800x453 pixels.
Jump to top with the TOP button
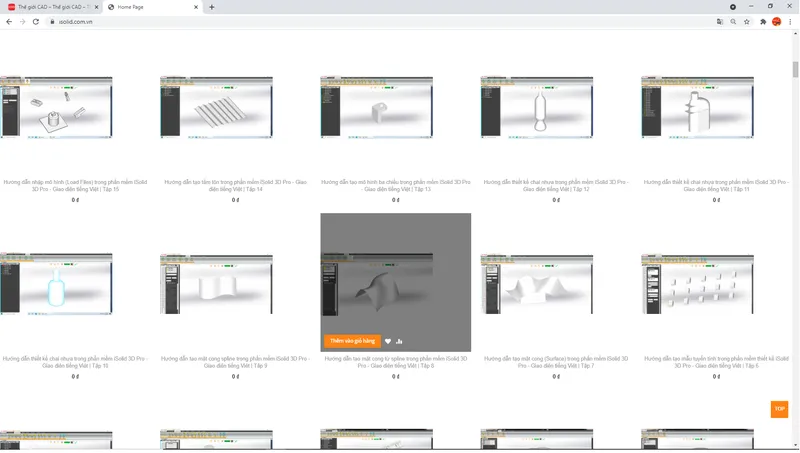(779, 409)
